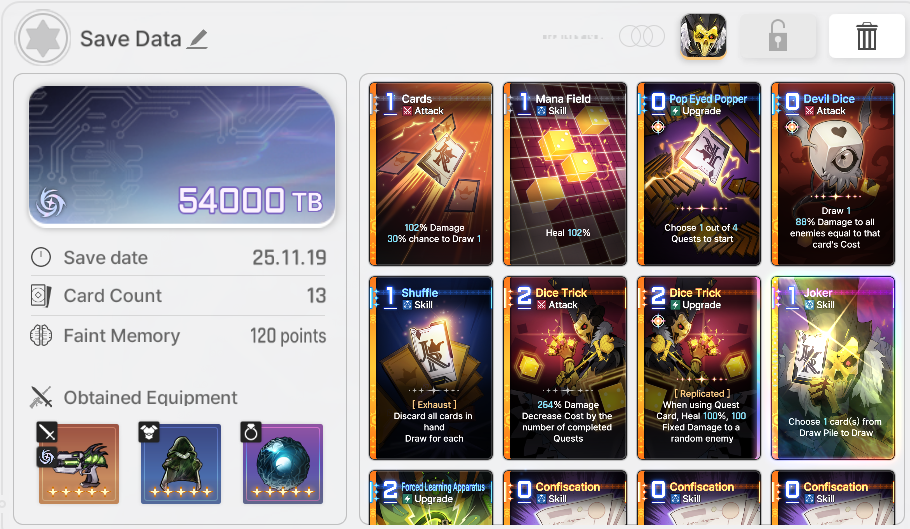Image resolution: width=910 pixels, height=529 pixels.
Task: Select the masked character portrait icon
Action: 703,36
